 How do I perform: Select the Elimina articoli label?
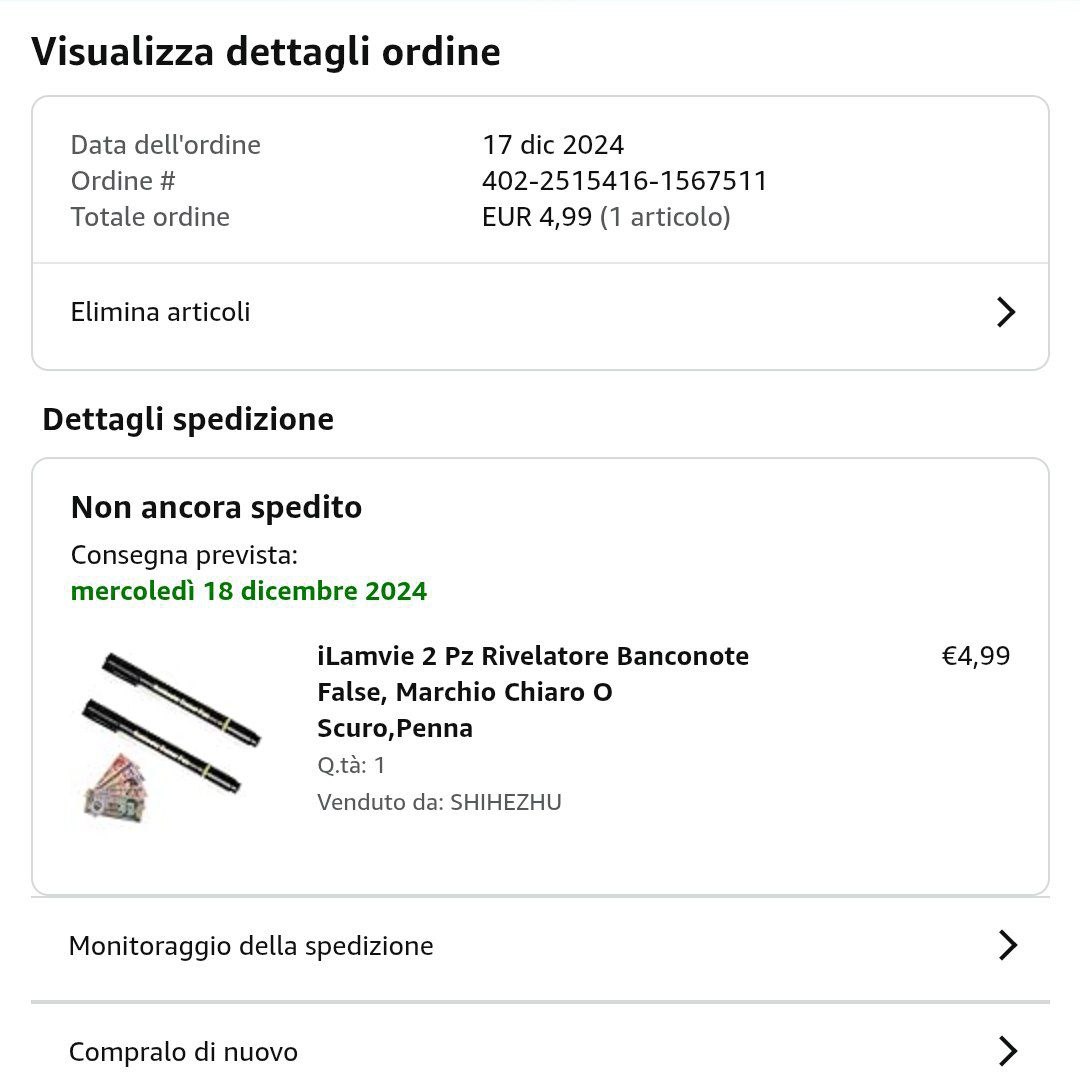click(x=160, y=312)
